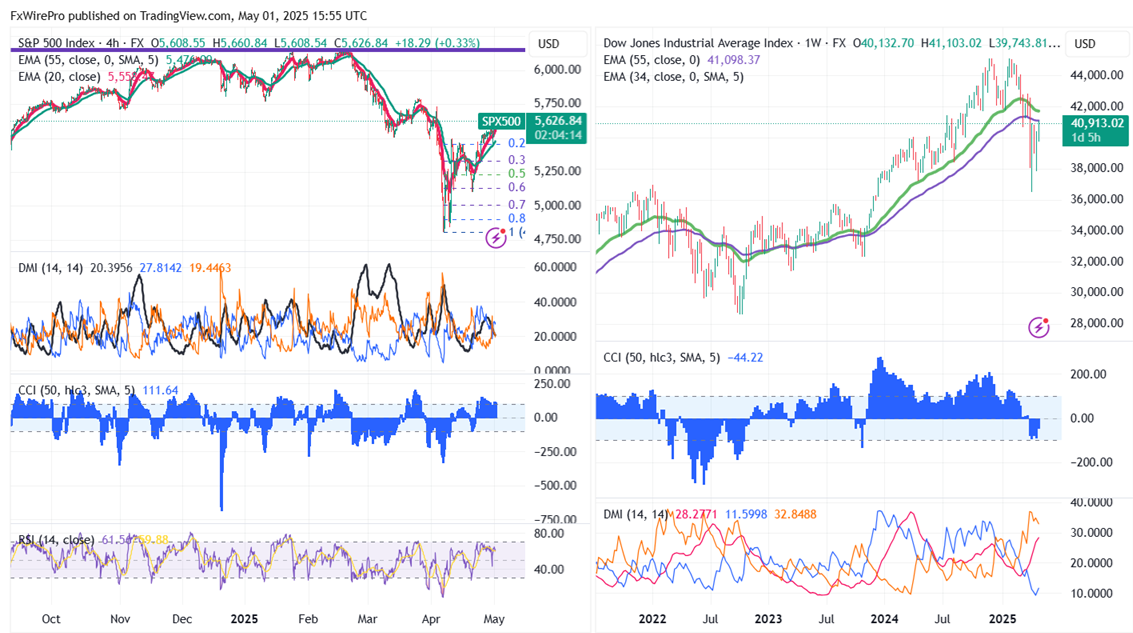Screen dimensions: 1133x633
Task: Select the CCI legend showing -44.22
Action: point(684,357)
